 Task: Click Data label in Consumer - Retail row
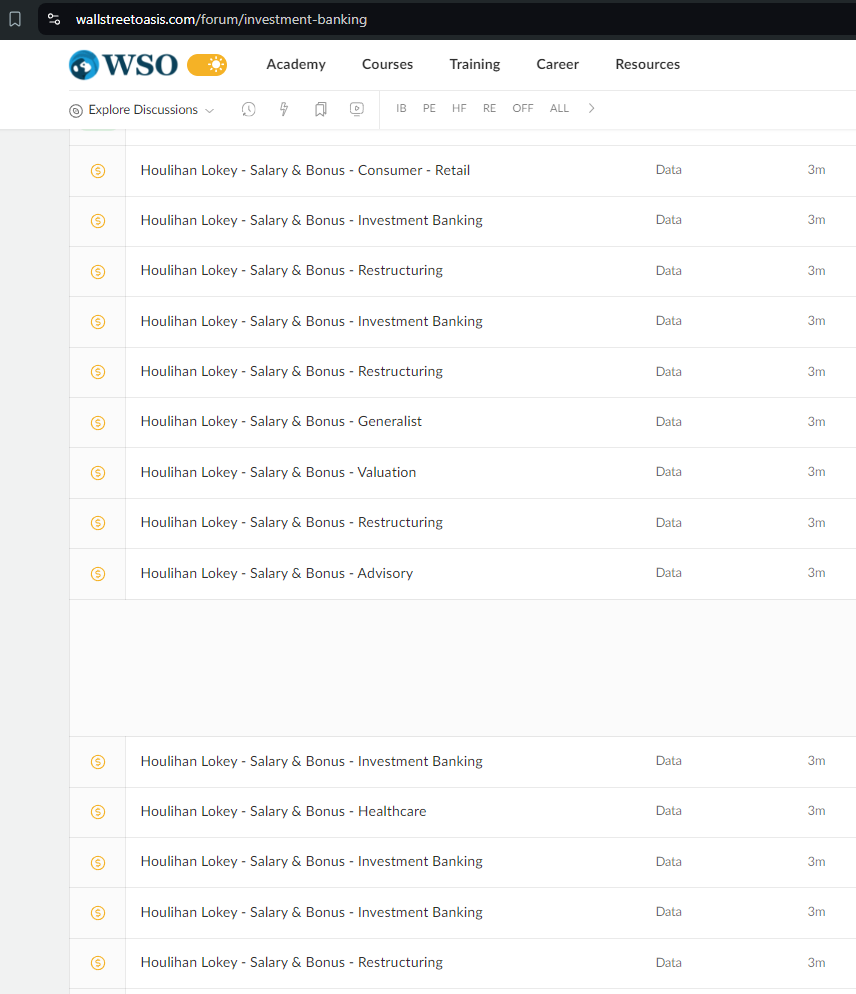click(668, 170)
